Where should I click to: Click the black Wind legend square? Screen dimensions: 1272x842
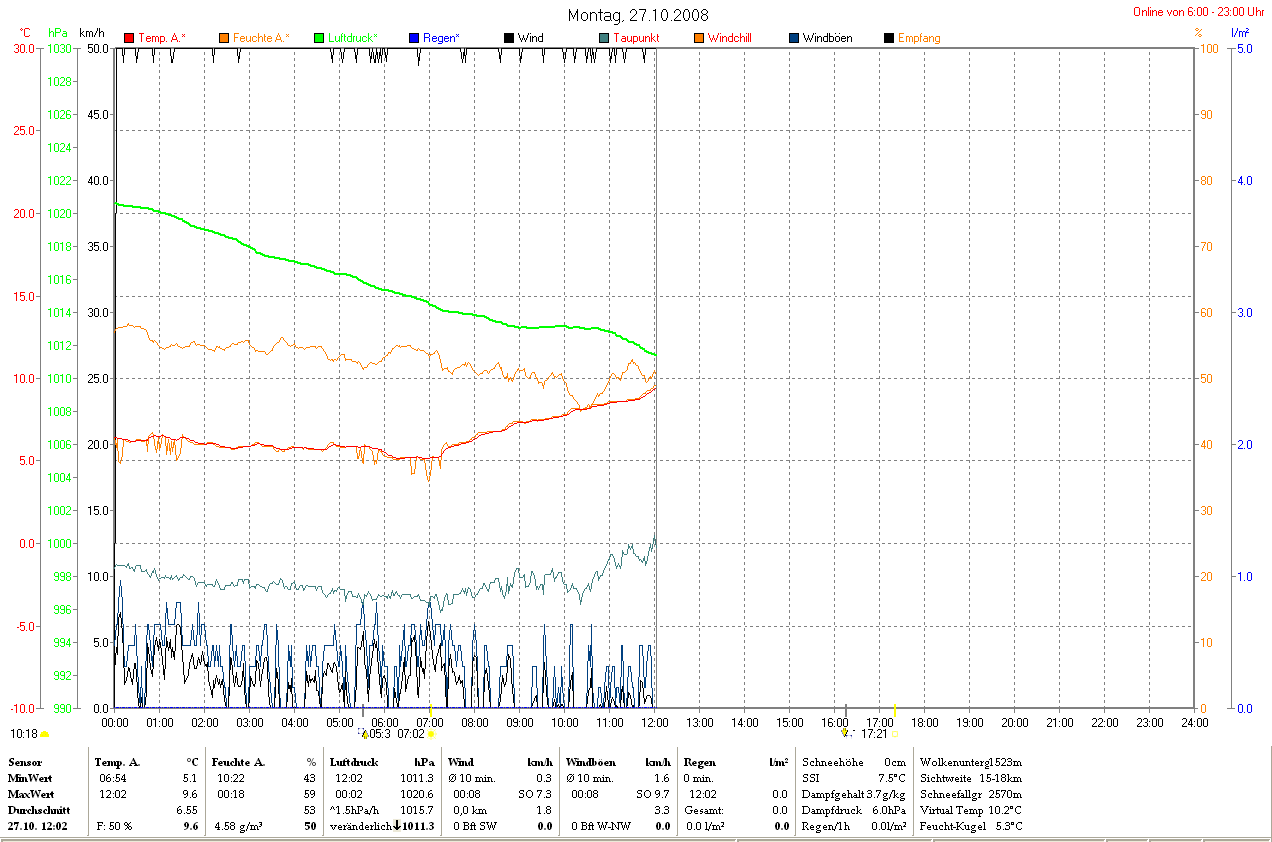(509, 38)
